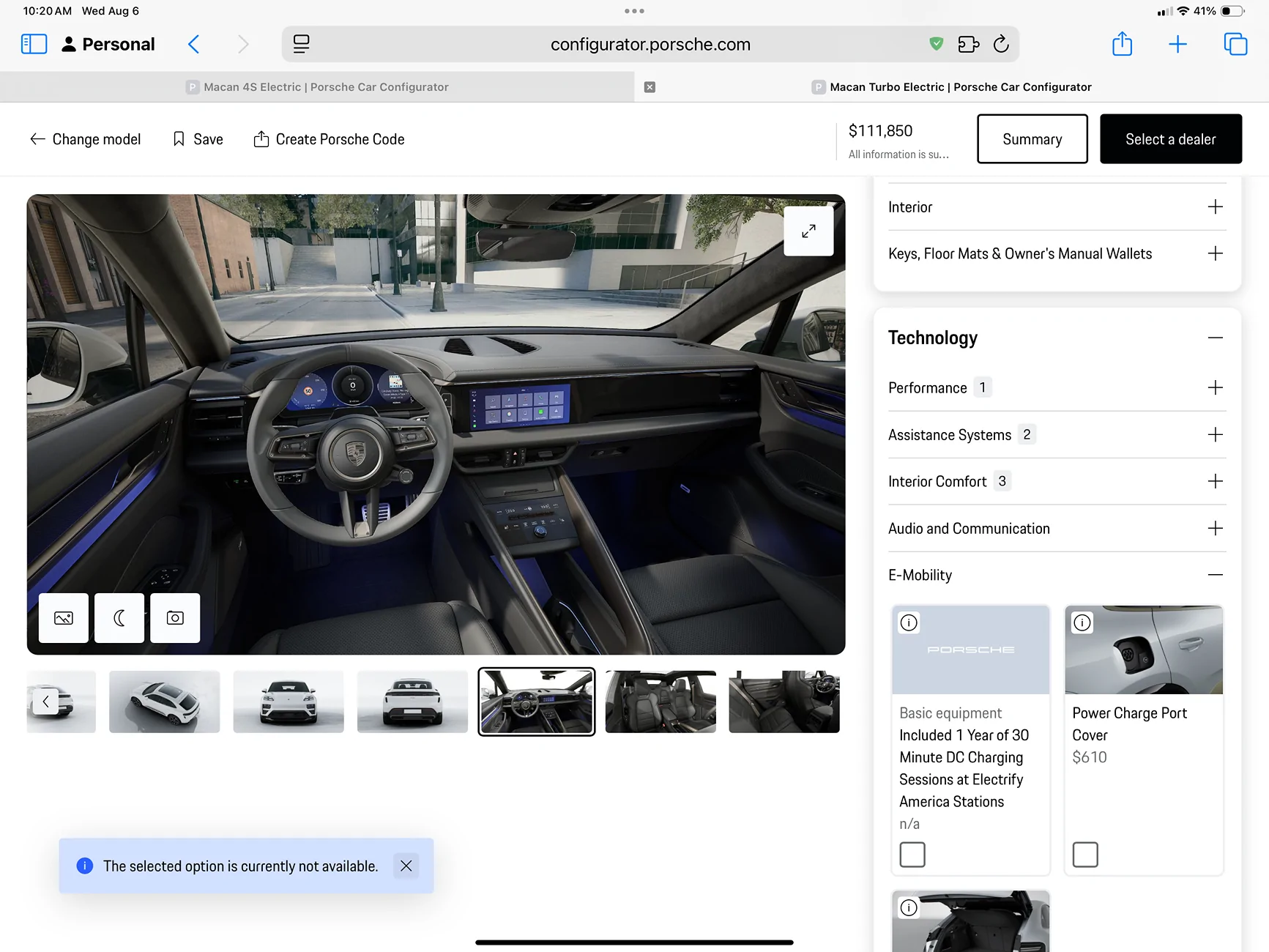Open the fullscreen view of the car
Image resolution: width=1269 pixels, height=952 pixels.
808,230
